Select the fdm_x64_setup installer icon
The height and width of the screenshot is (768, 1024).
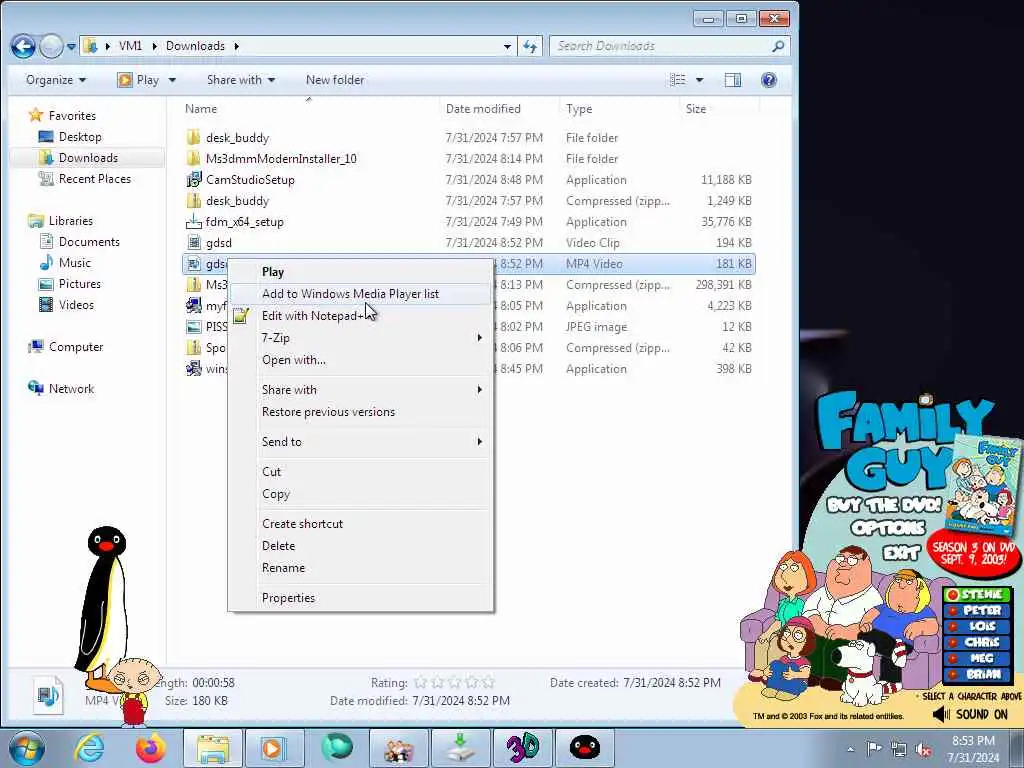click(194, 221)
